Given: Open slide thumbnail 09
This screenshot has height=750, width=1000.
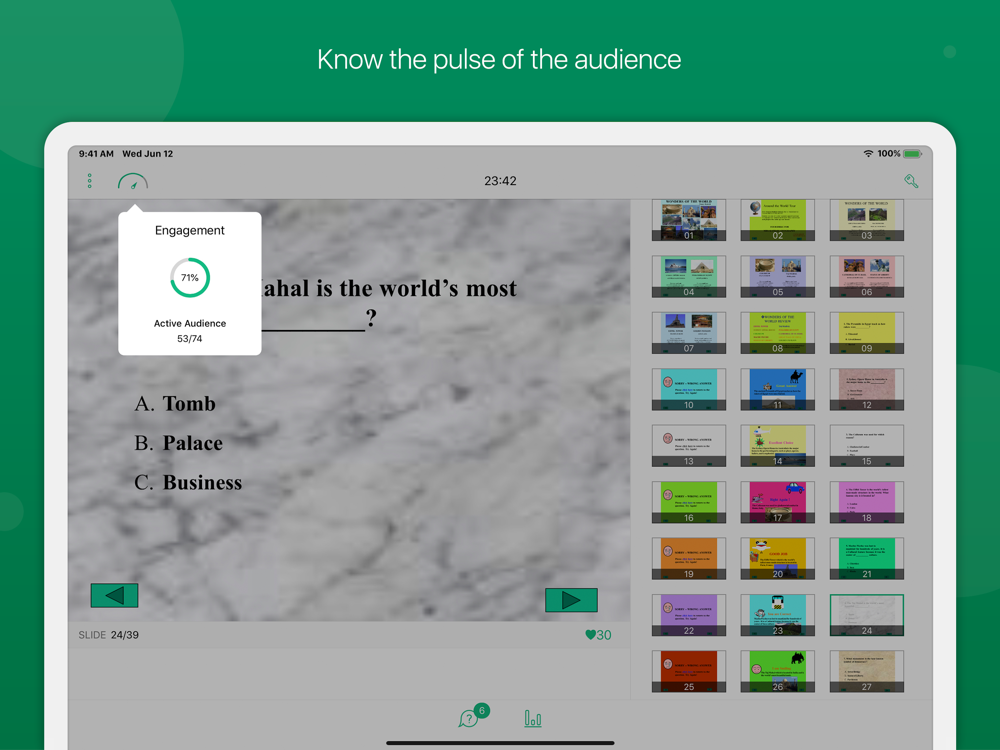Looking at the screenshot, I should point(867,333).
